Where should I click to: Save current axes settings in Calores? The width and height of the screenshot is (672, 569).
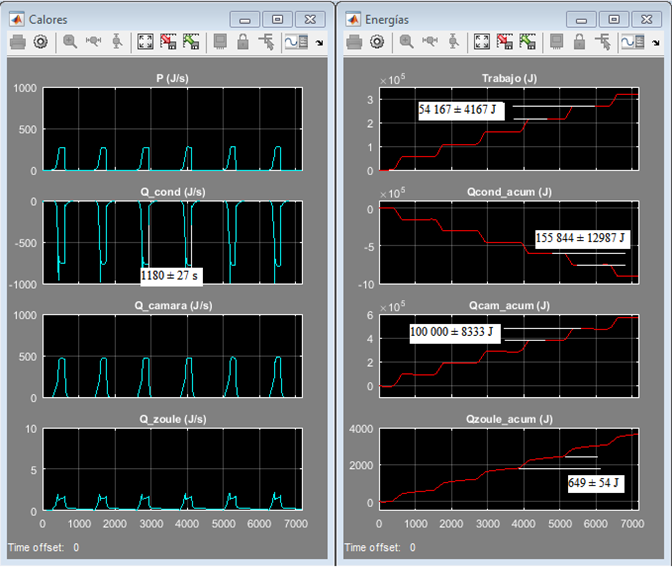(x=168, y=42)
